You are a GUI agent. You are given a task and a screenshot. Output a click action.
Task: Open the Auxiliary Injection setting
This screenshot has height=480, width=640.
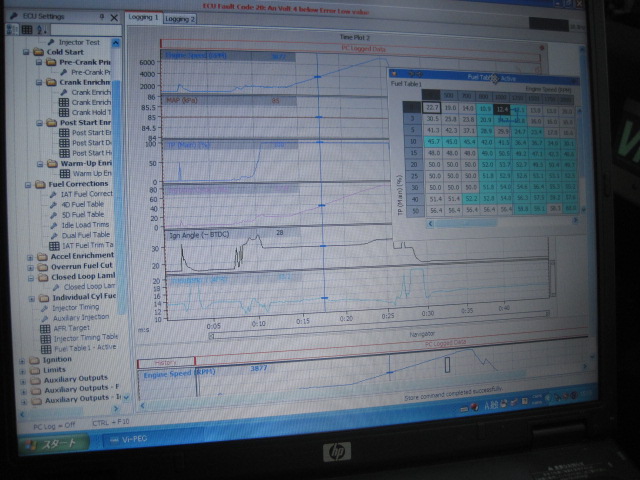75,317
